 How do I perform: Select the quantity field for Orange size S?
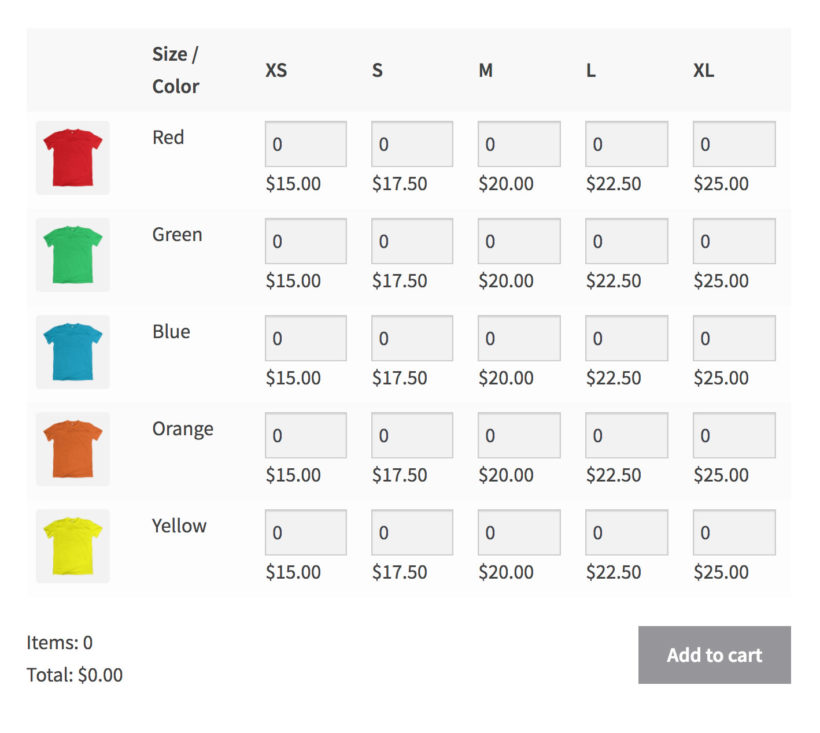coord(412,435)
